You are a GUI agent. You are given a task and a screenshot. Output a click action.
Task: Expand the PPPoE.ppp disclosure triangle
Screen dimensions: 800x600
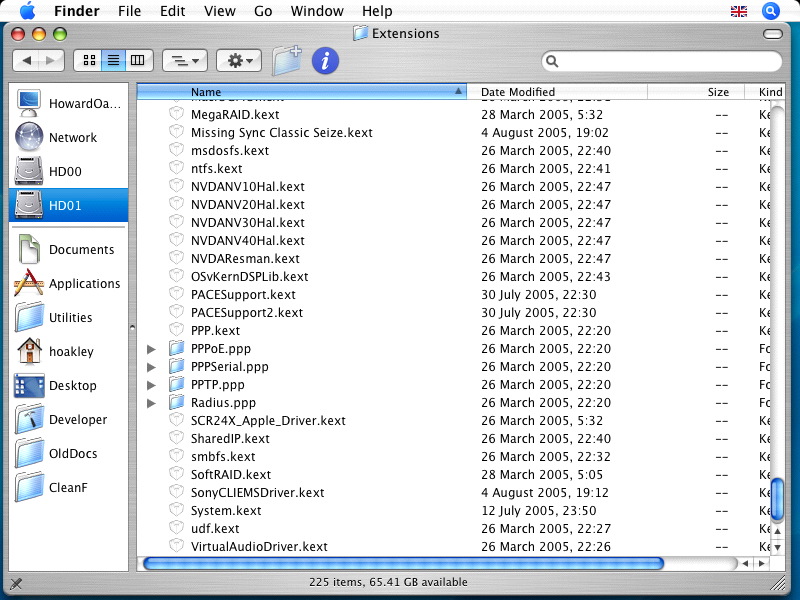point(150,348)
